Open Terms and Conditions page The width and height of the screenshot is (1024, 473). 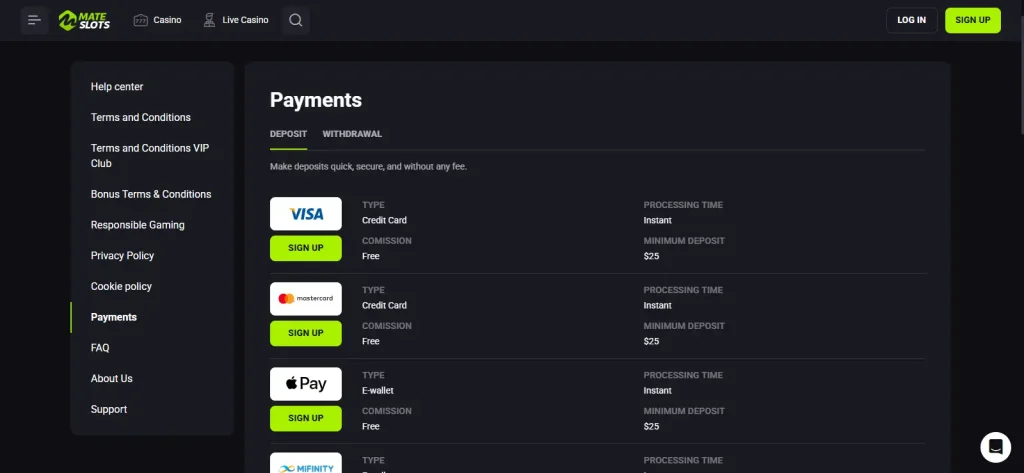click(140, 118)
